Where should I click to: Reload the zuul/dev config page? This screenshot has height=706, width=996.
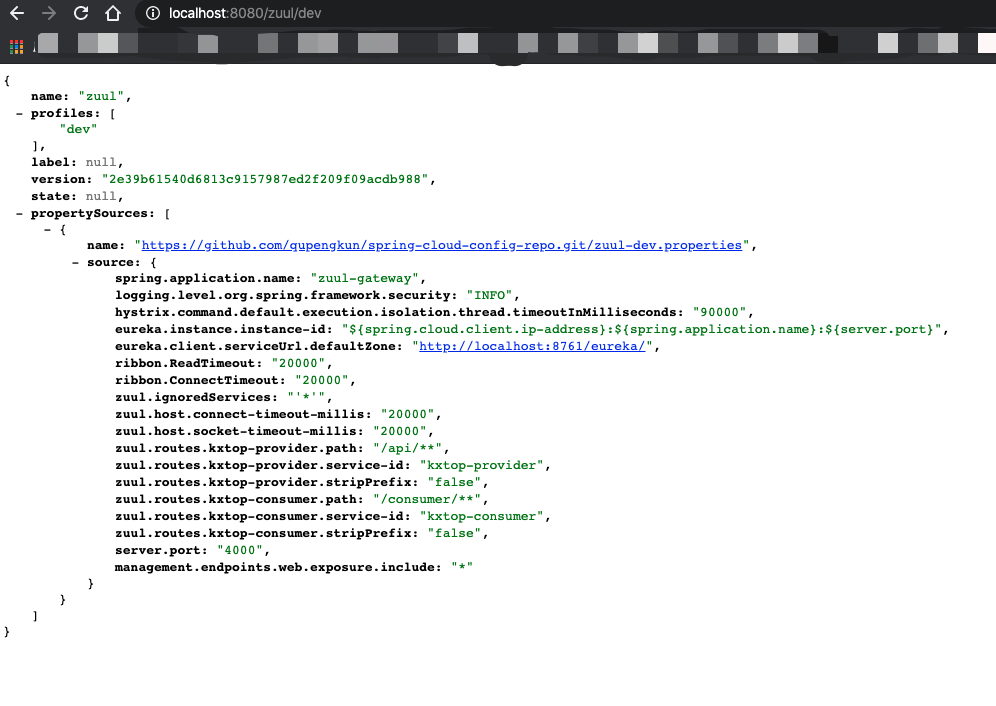coord(80,14)
